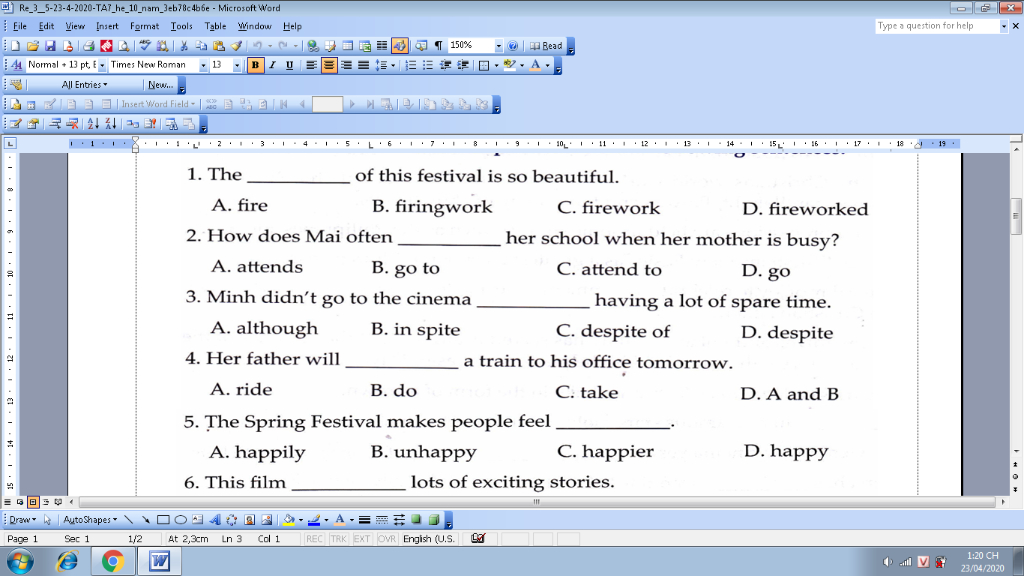Screen dimensions: 1024x576
Task: Open a file with the folder icon
Action: (33, 46)
